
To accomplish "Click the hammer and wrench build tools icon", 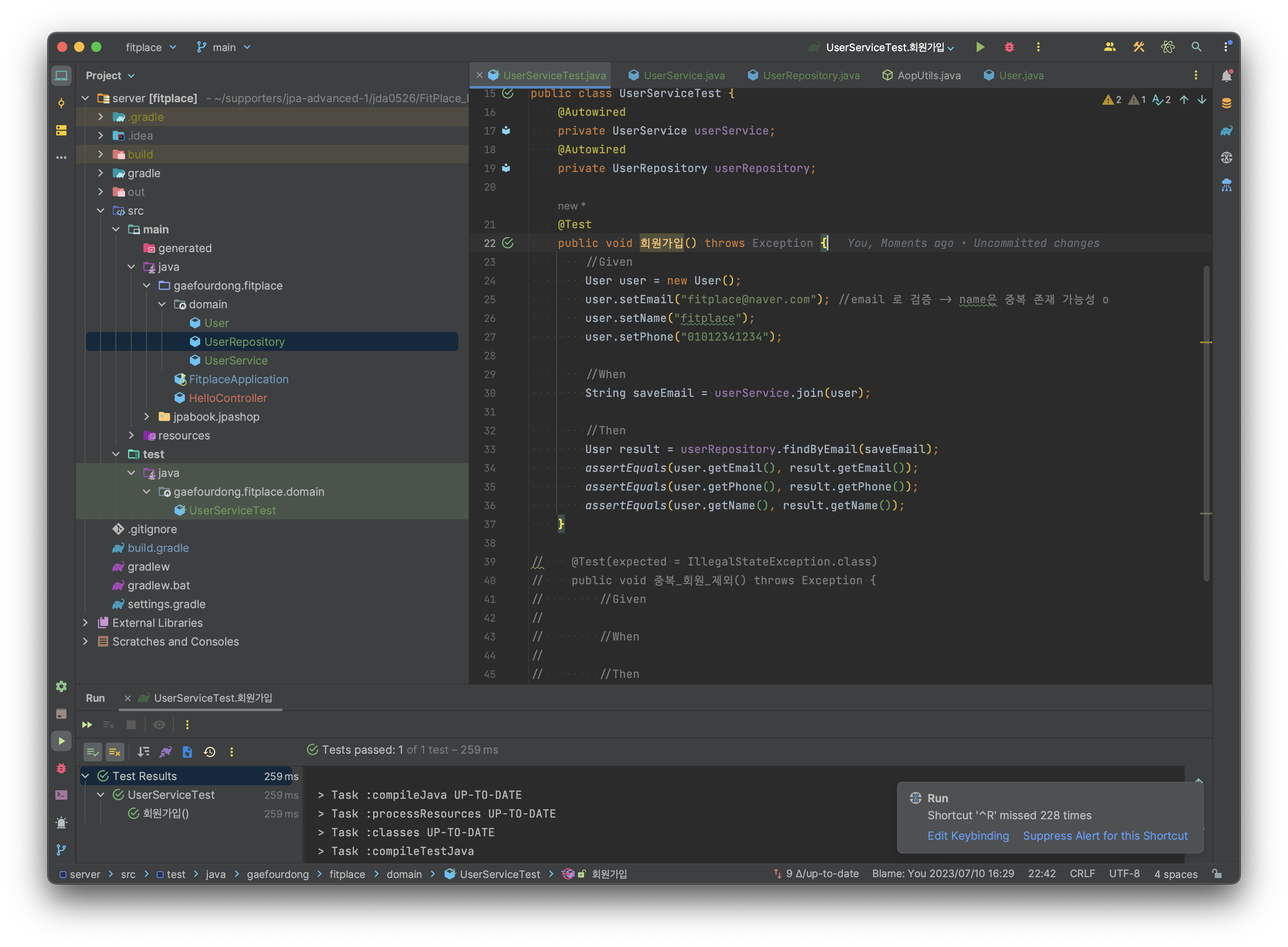I will coord(1138,47).
